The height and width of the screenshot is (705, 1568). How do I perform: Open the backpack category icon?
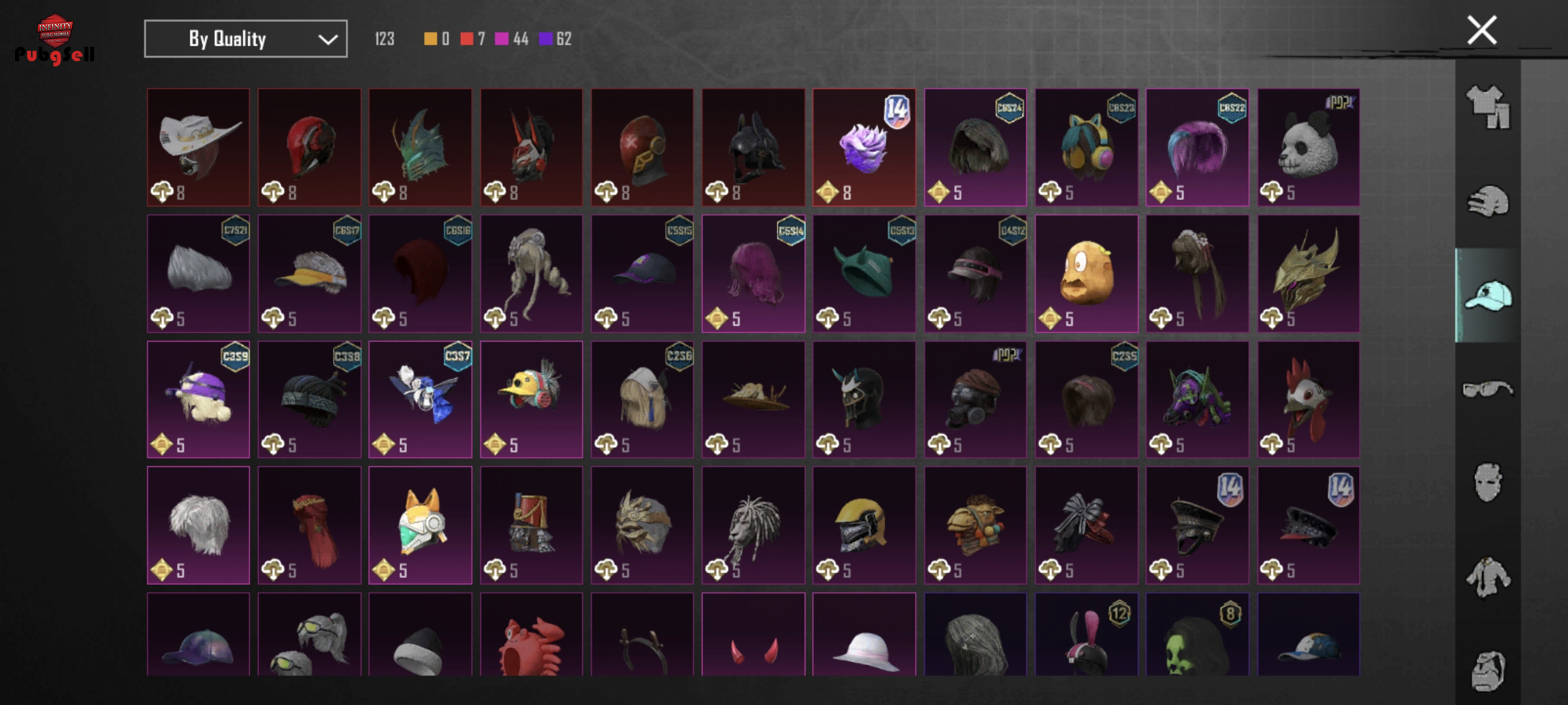1488,671
